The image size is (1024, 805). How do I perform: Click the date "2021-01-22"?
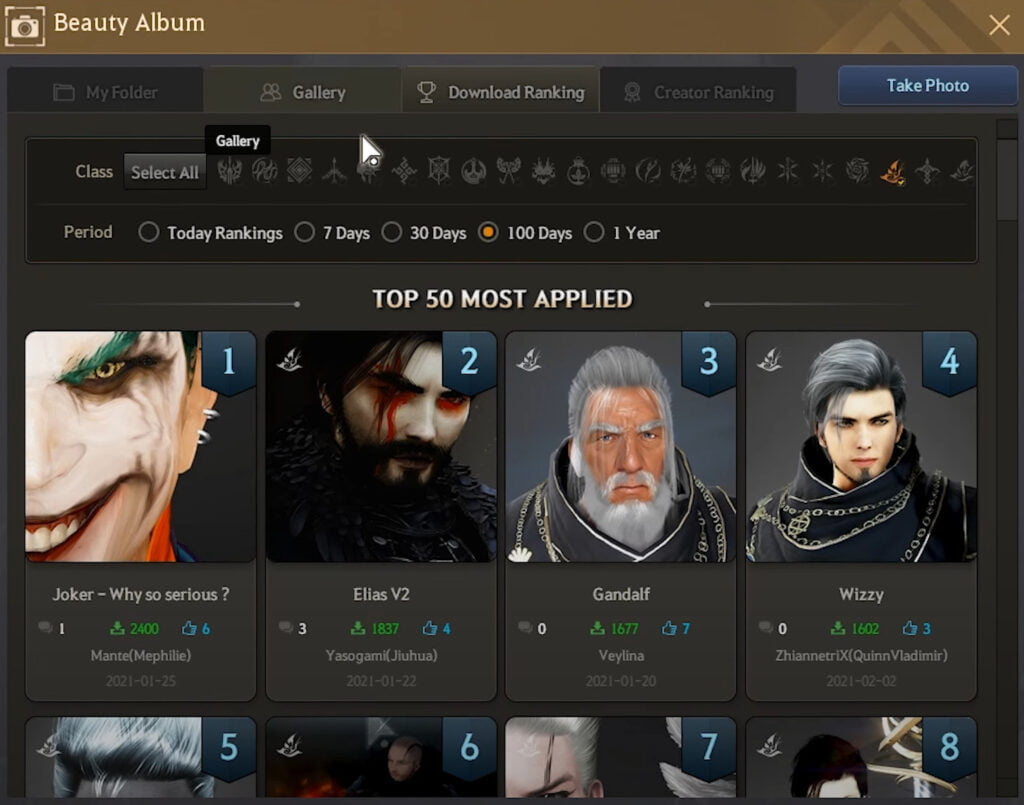click(x=381, y=681)
